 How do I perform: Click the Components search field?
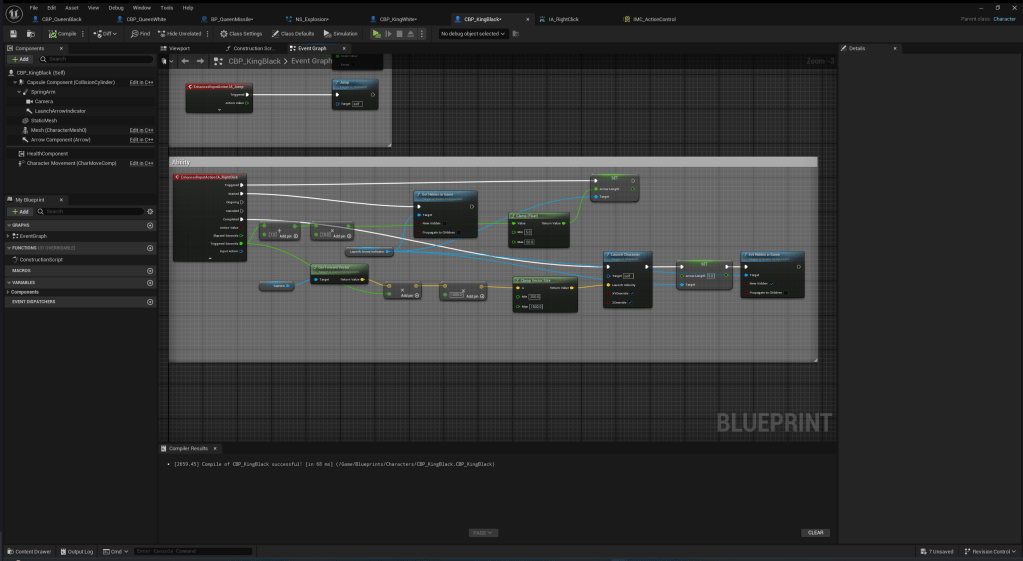click(x=95, y=60)
